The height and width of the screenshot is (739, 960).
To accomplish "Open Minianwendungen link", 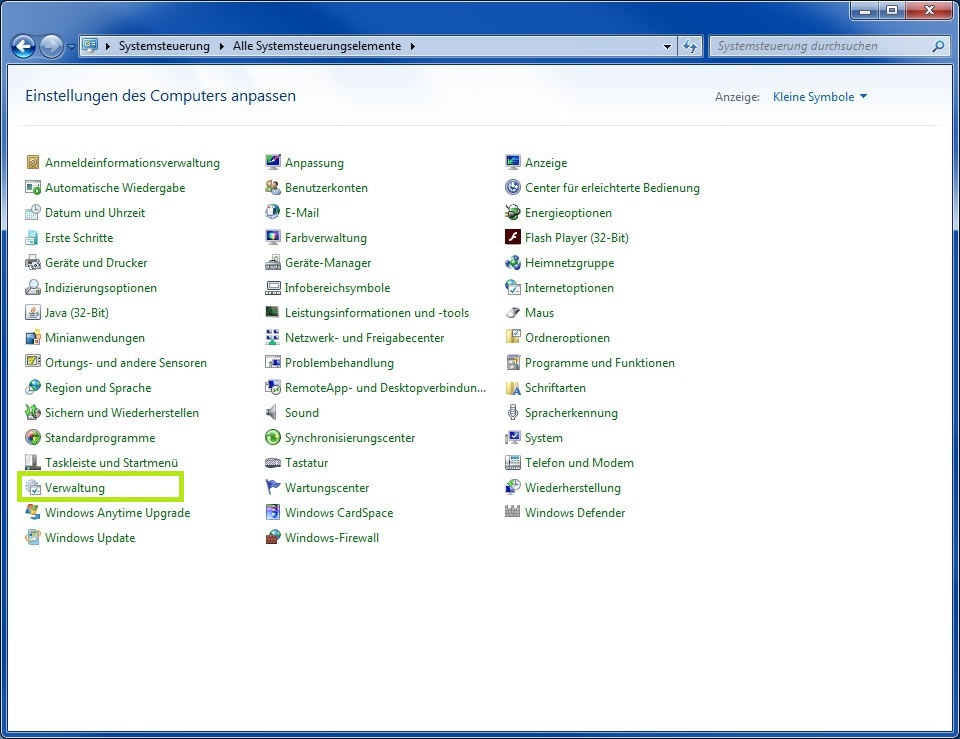I will 95,337.
